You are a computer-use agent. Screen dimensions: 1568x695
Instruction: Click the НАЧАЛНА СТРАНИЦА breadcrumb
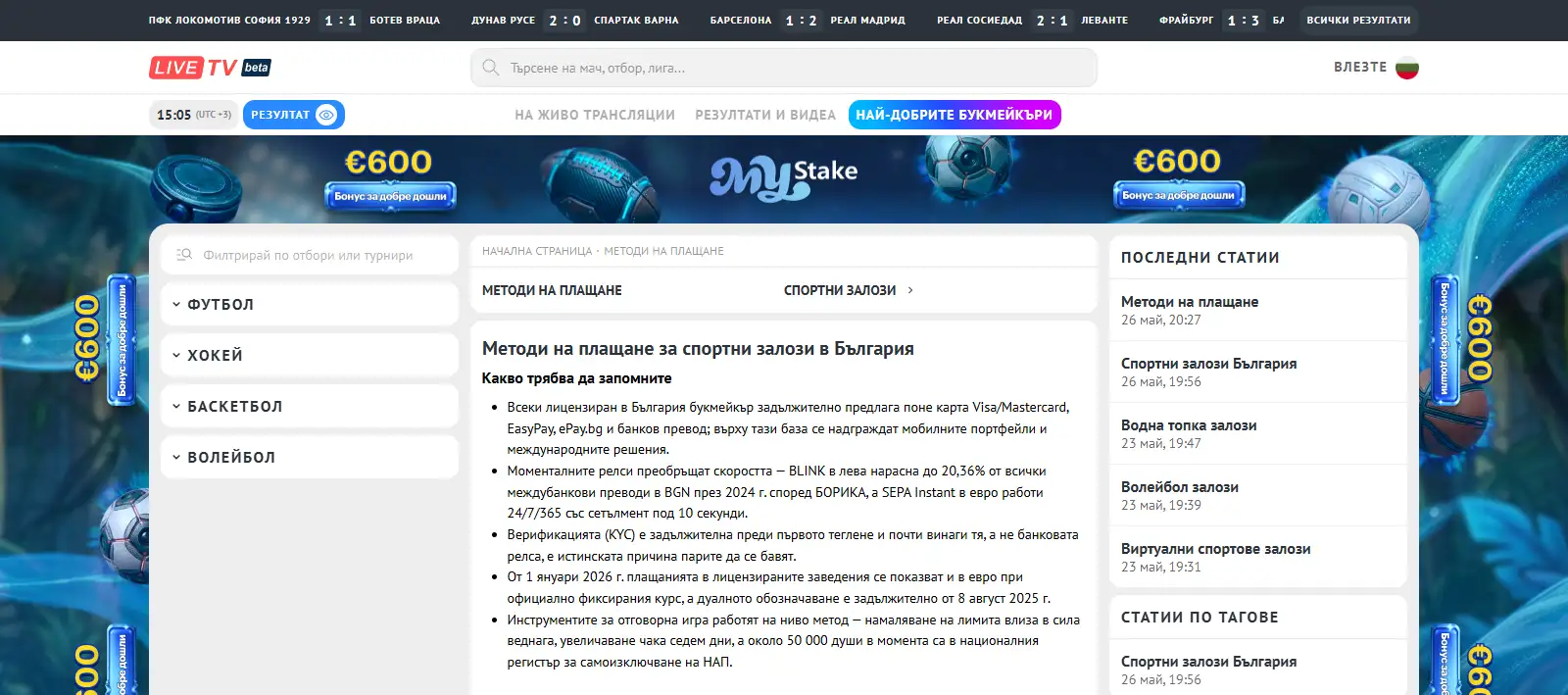click(537, 251)
